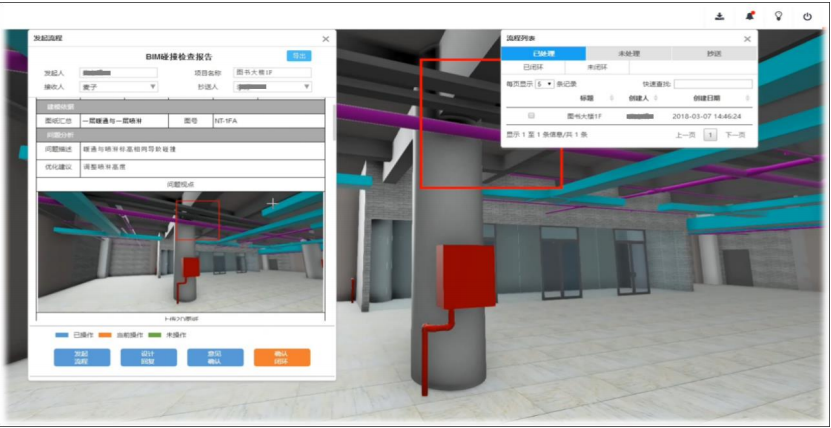Click the problem viewpoint thumbnail image
831x428 pixels.
click(180, 252)
